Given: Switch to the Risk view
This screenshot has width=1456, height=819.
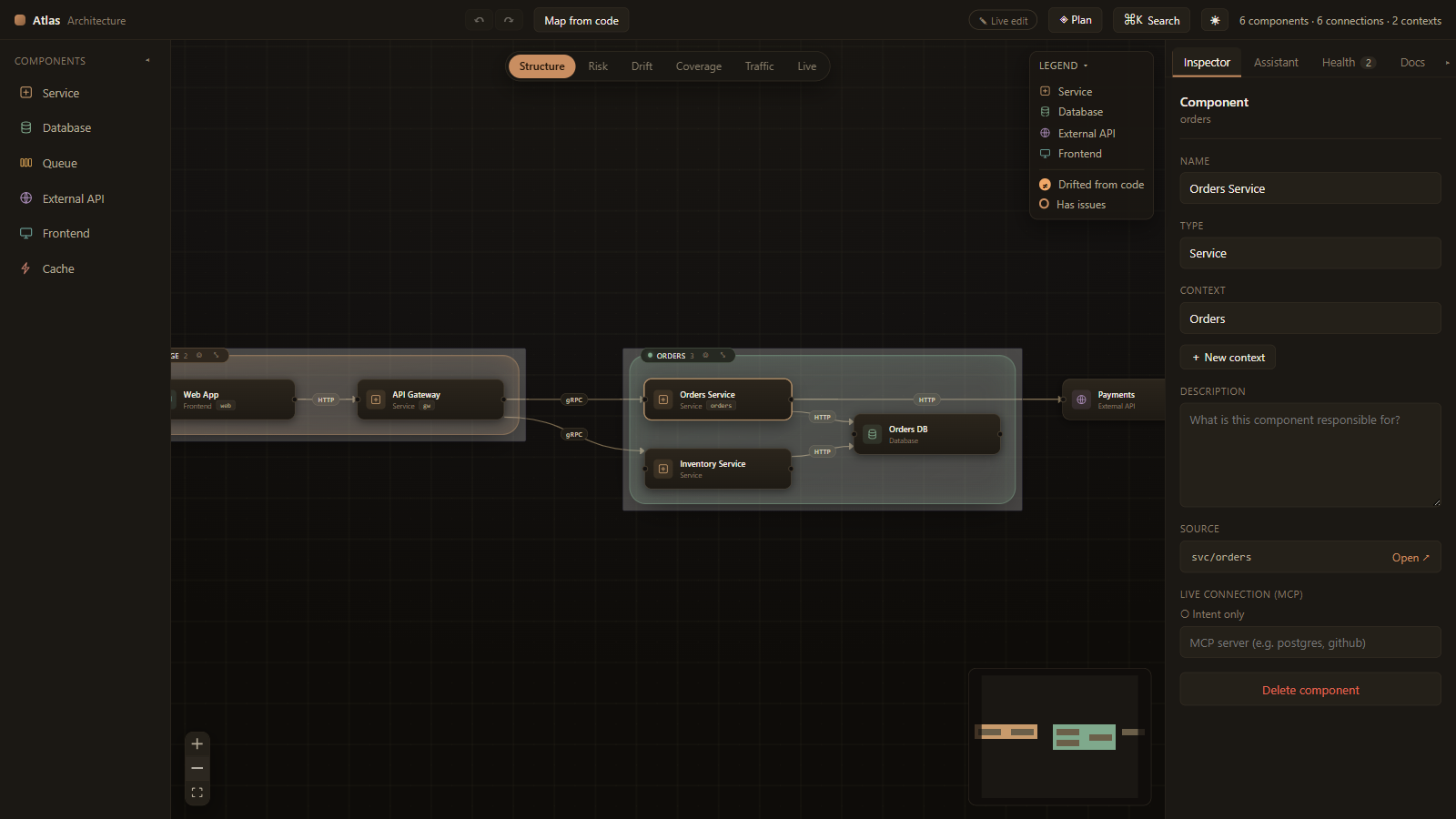Looking at the screenshot, I should tap(598, 66).
